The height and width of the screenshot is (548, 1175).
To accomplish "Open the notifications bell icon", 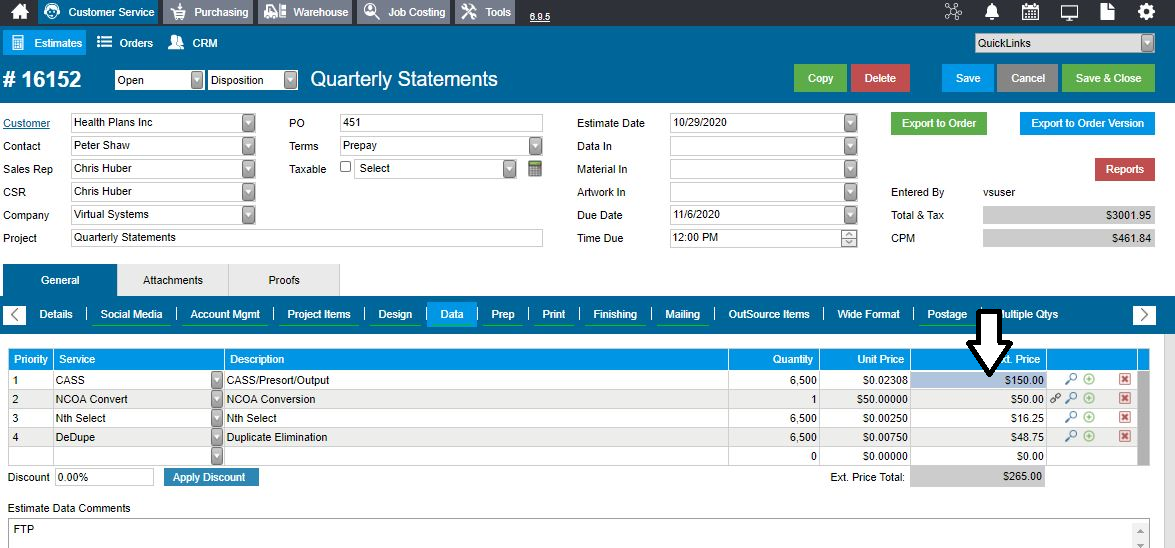I will pos(991,12).
